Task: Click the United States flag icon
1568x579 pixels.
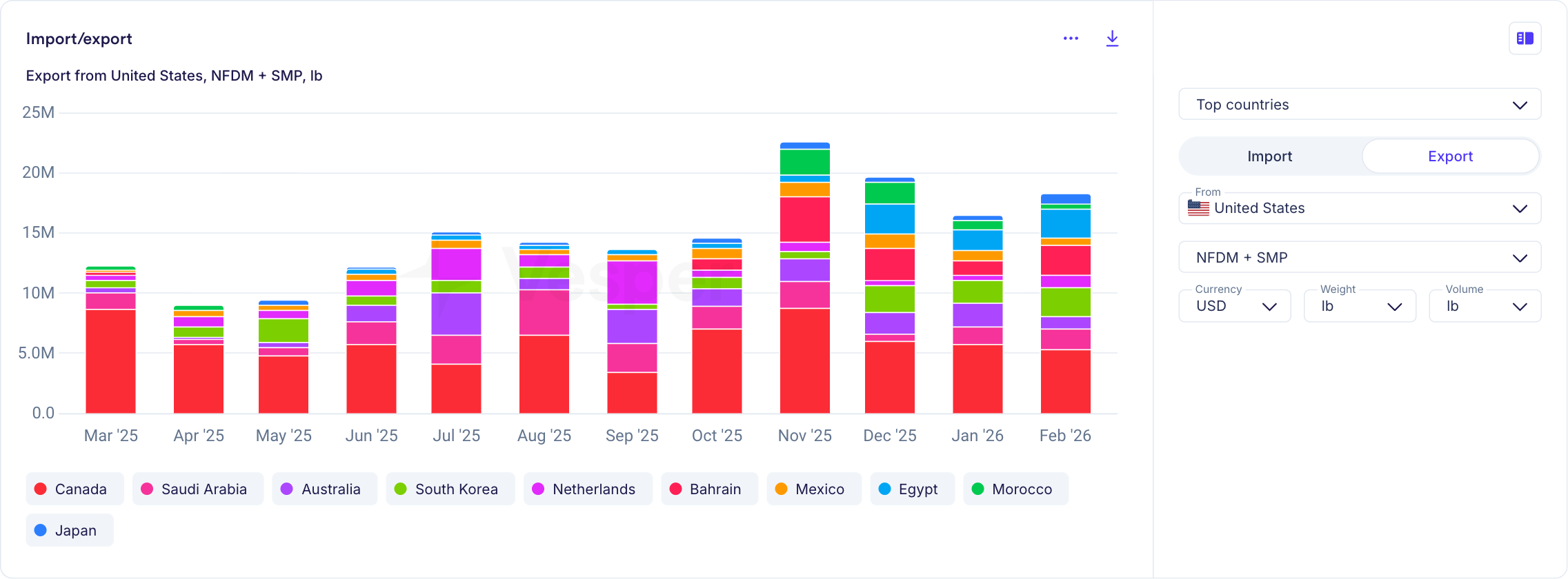Action: click(x=1198, y=208)
